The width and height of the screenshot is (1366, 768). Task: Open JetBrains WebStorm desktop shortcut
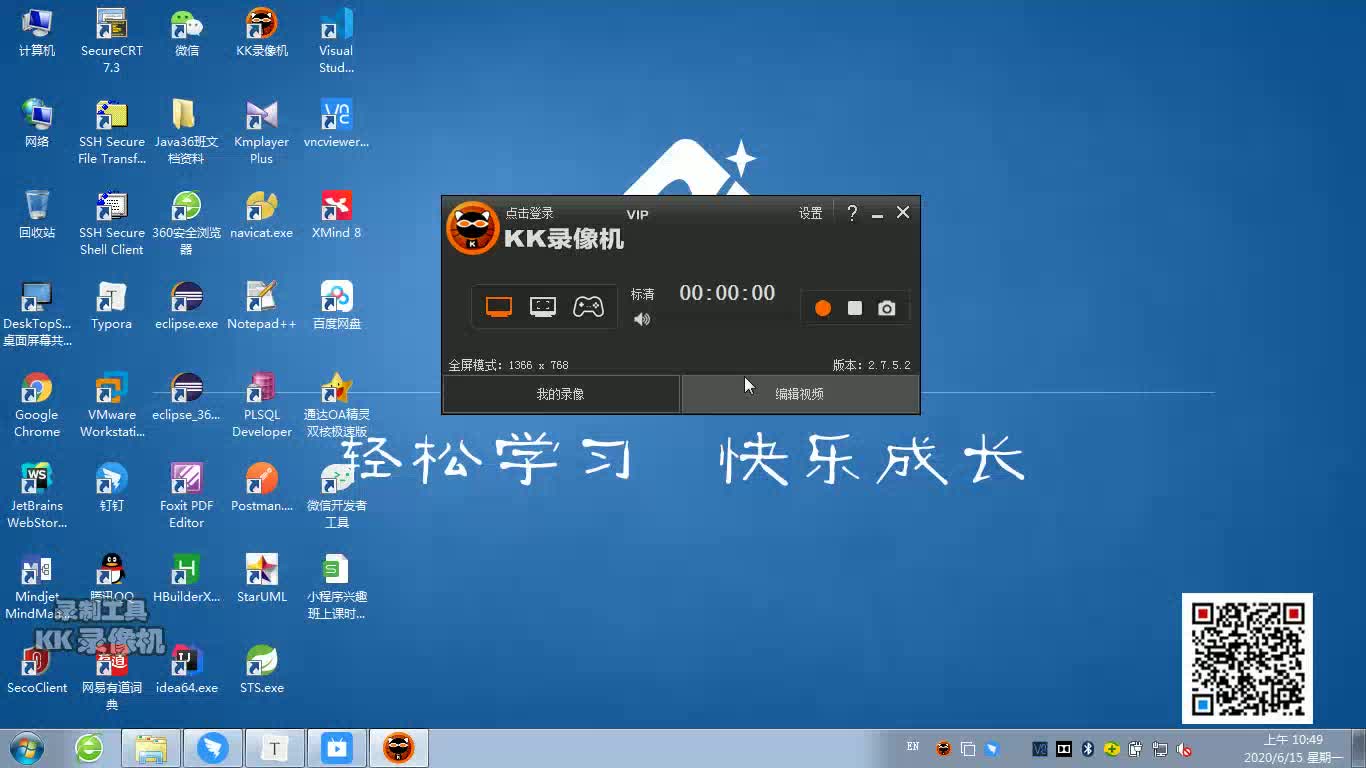37,496
